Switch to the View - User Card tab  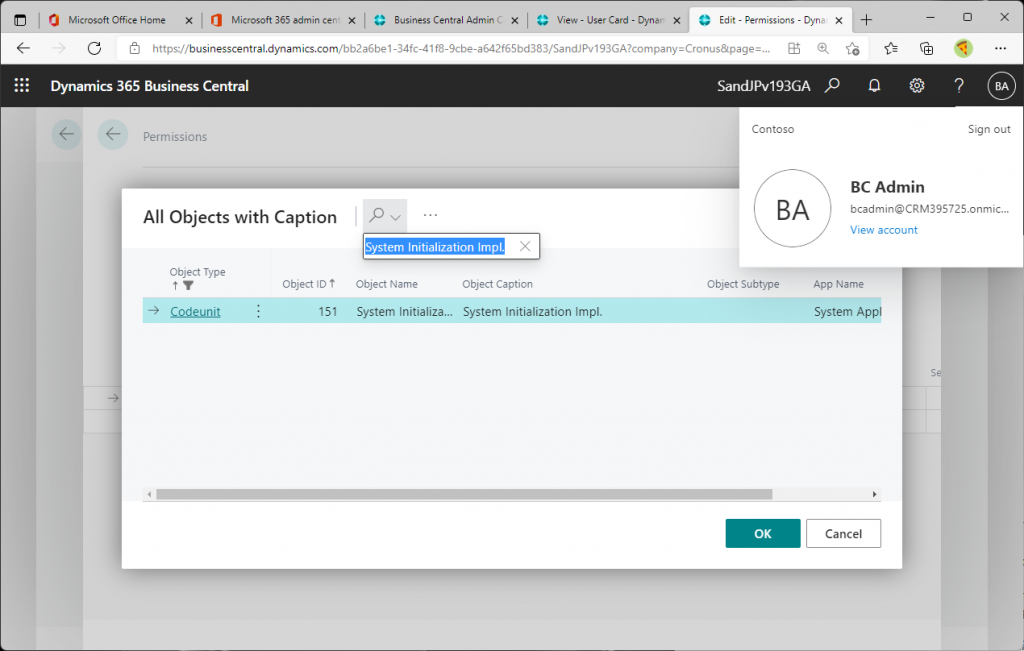click(x=611, y=20)
